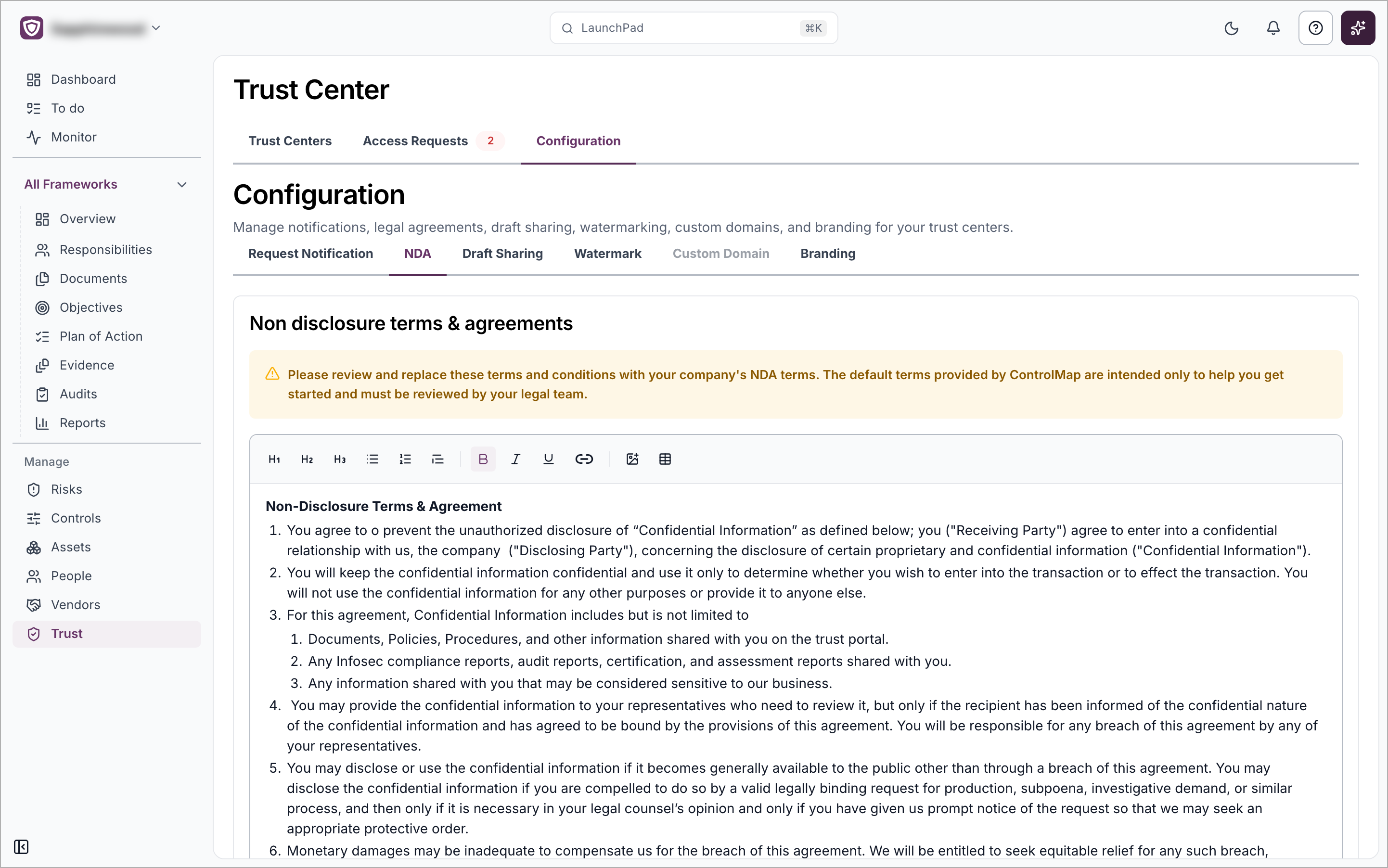The width and height of the screenshot is (1388, 868).
Task: Switch to the Access Requests tab
Action: coord(434,140)
